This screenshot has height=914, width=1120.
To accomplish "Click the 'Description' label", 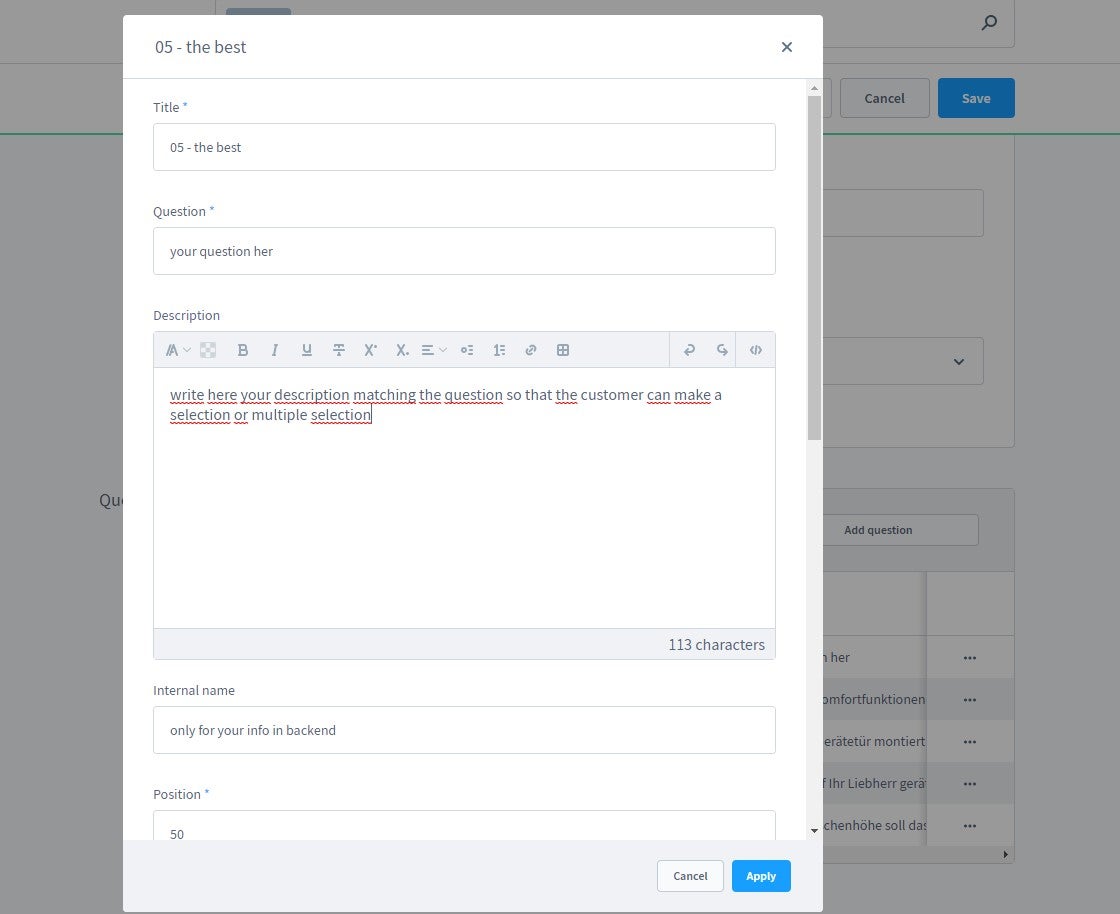I will pyautogui.click(x=186, y=315).
